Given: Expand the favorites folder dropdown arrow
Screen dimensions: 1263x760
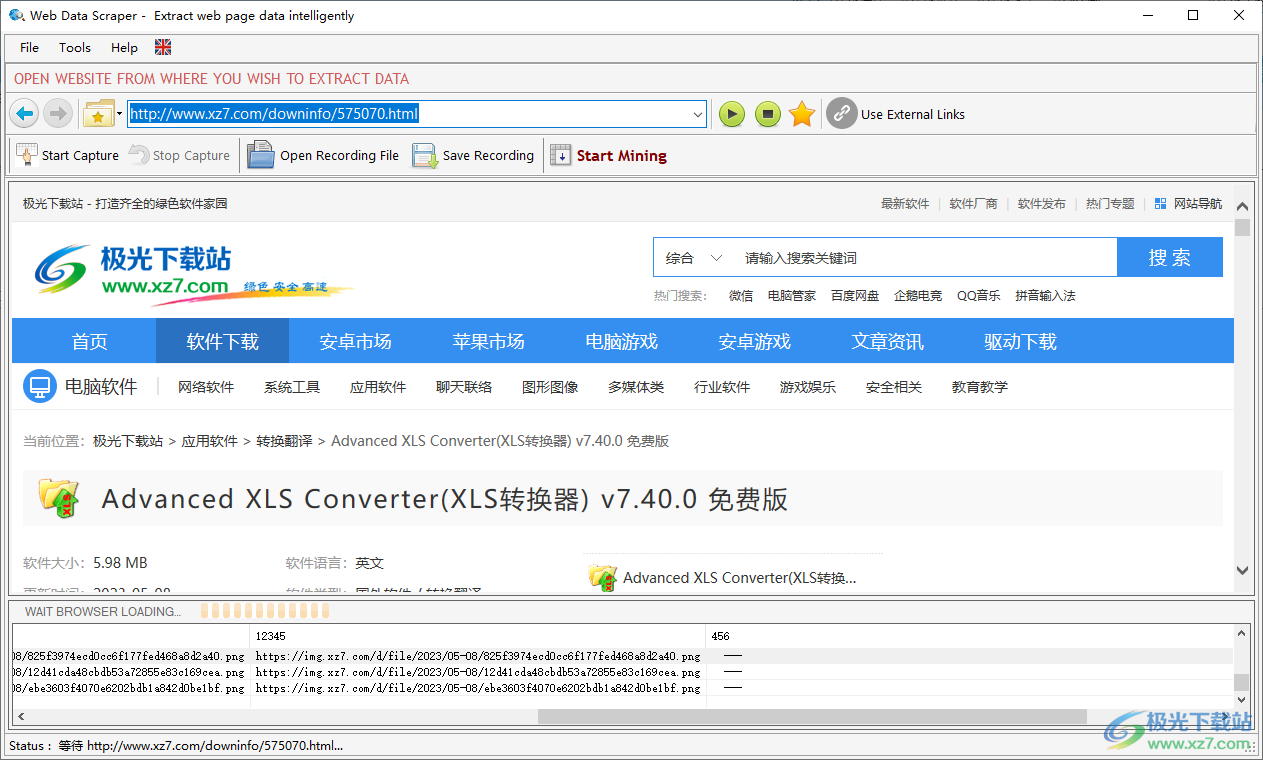Looking at the screenshot, I should point(120,114).
